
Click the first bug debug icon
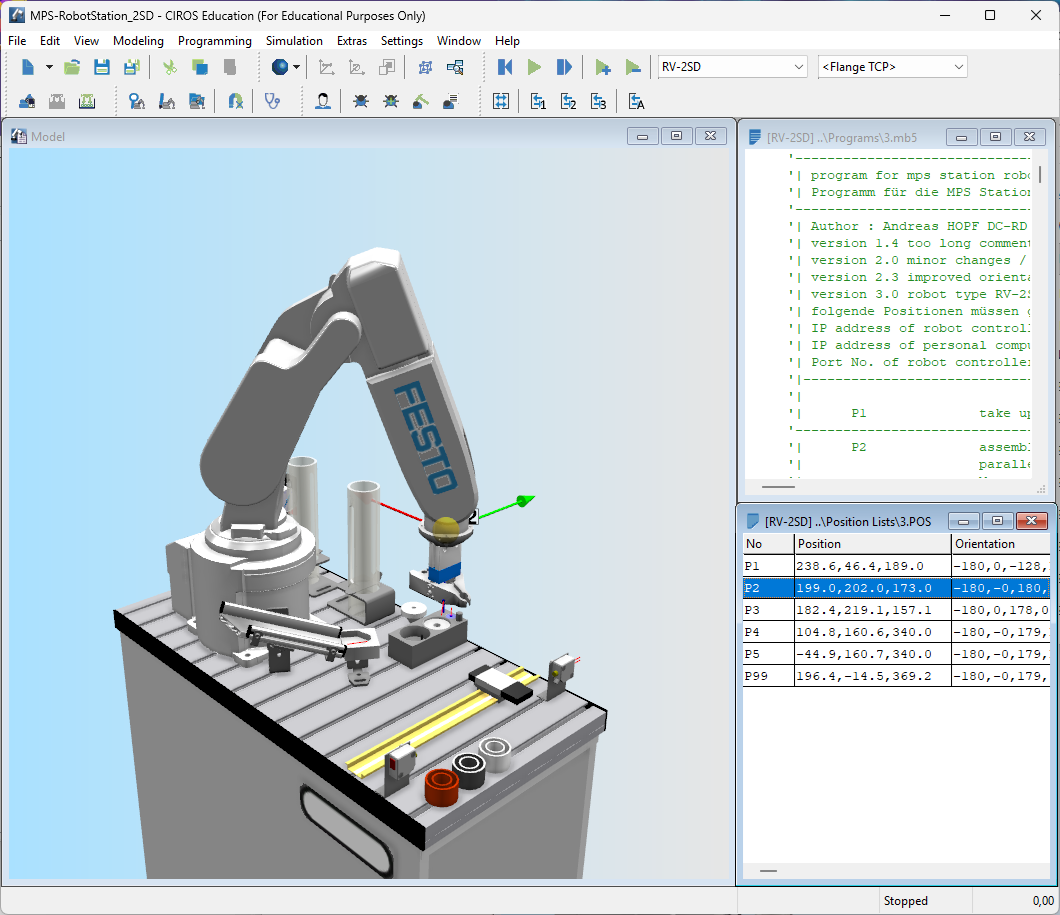[361, 101]
